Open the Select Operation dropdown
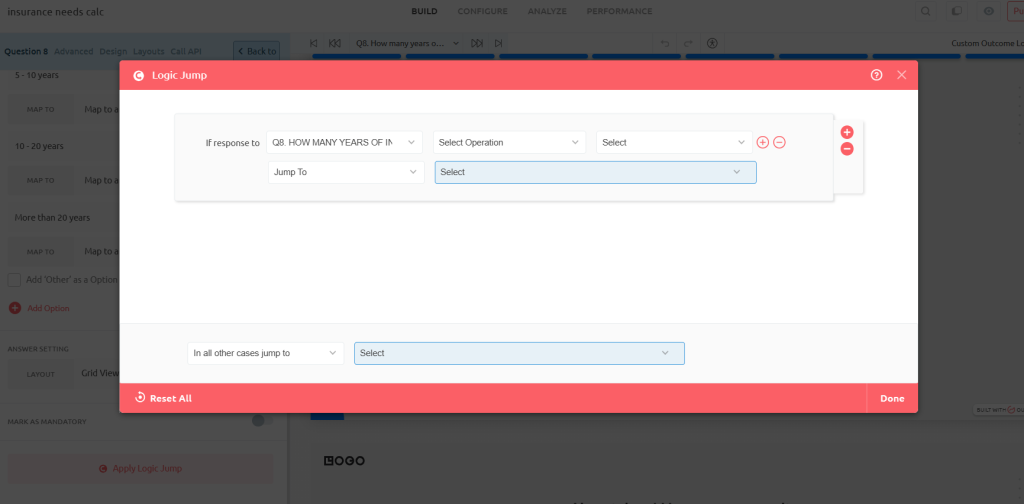 coord(509,142)
